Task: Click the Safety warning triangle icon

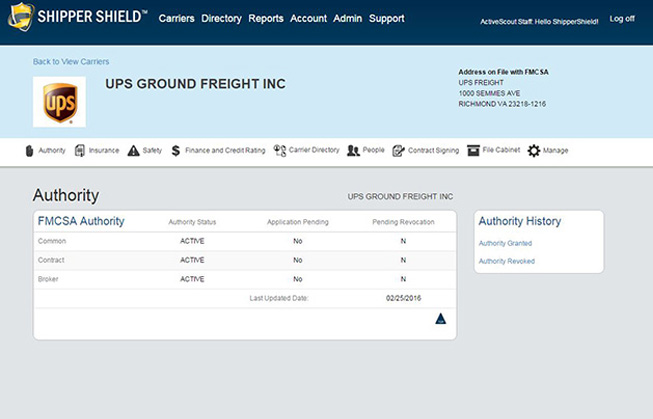Action: pos(133,151)
